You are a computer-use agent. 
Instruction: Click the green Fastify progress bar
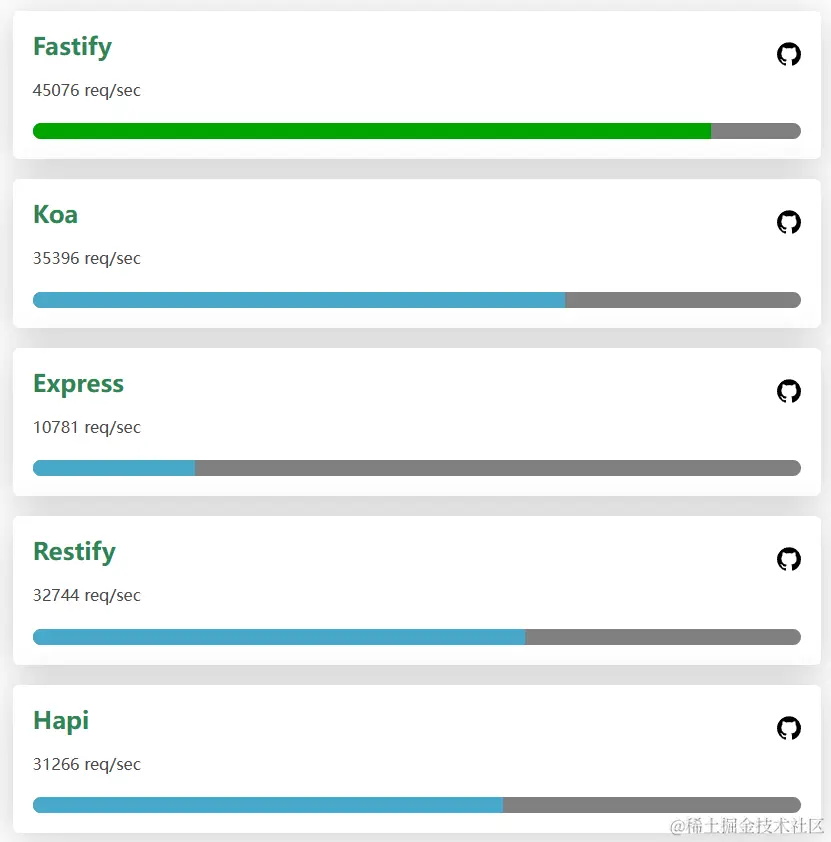[372, 131]
